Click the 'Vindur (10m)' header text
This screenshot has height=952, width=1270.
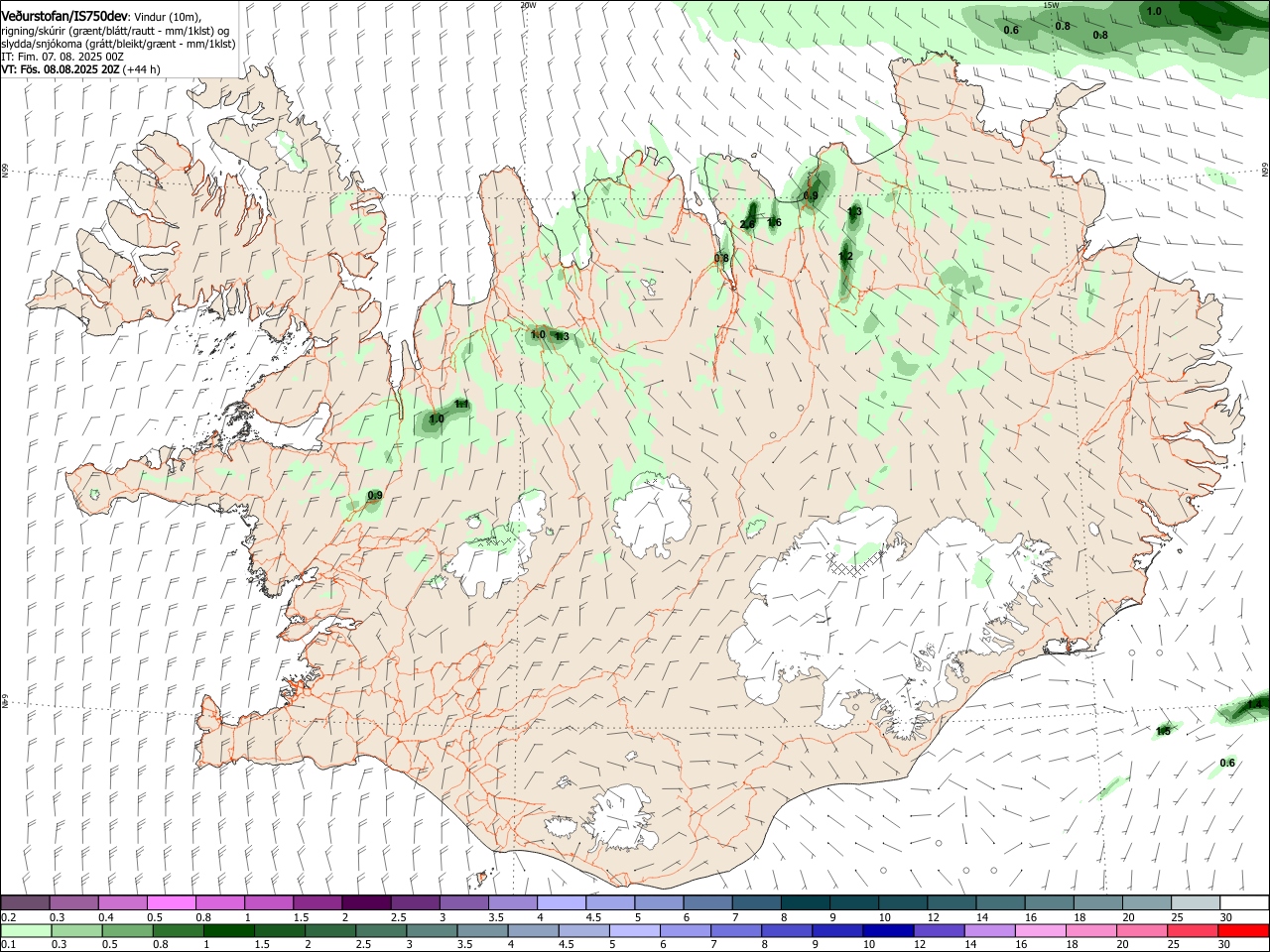(x=168, y=17)
